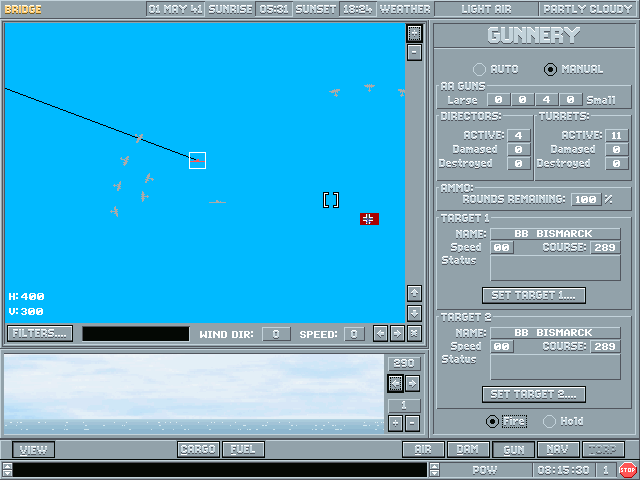Click the black filter text field
The image size is (640, 480).
(x=136, y=333)
